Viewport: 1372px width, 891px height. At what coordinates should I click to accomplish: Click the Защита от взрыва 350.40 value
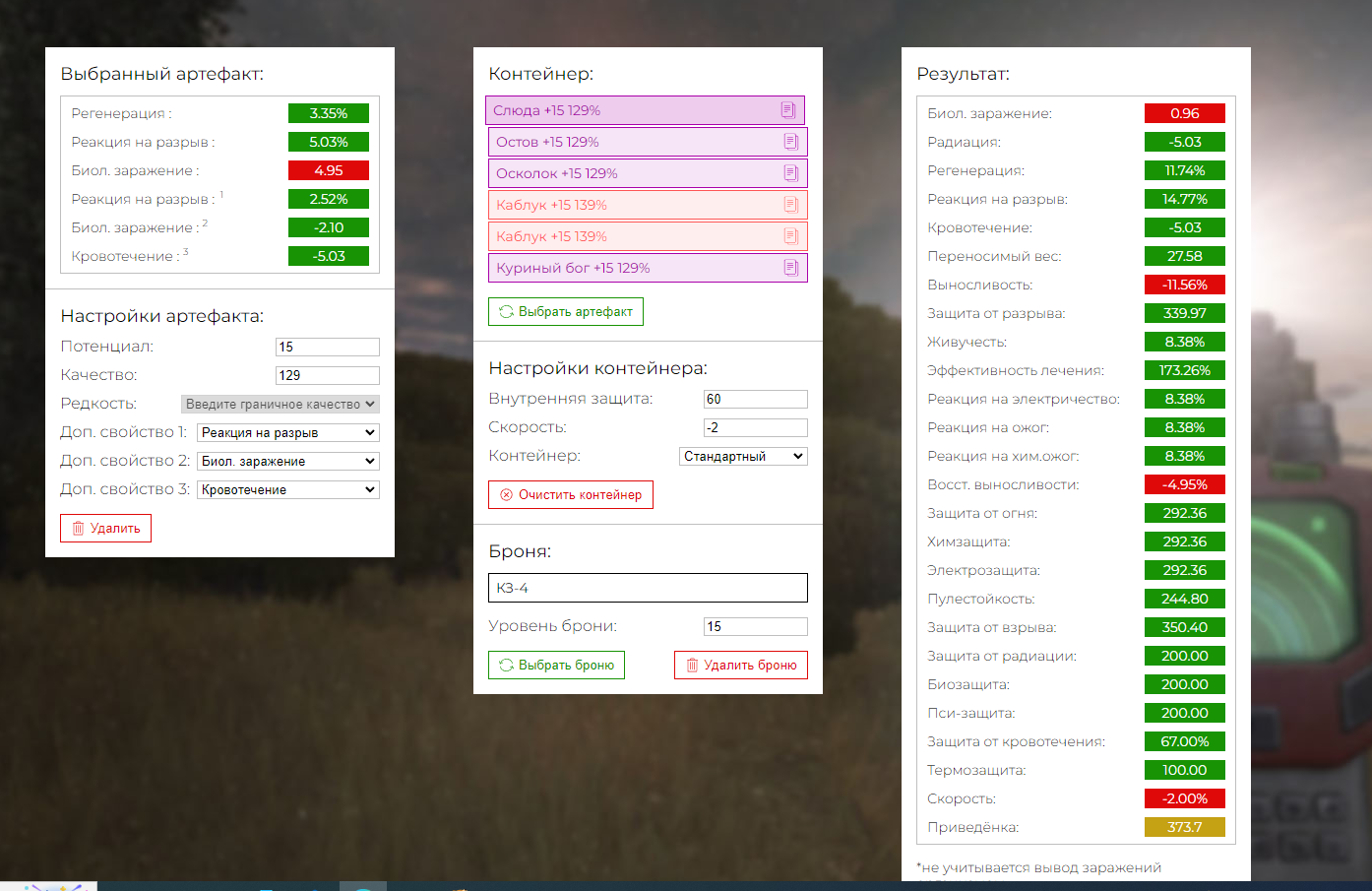pyautogui.click(x=1185, y=627)
